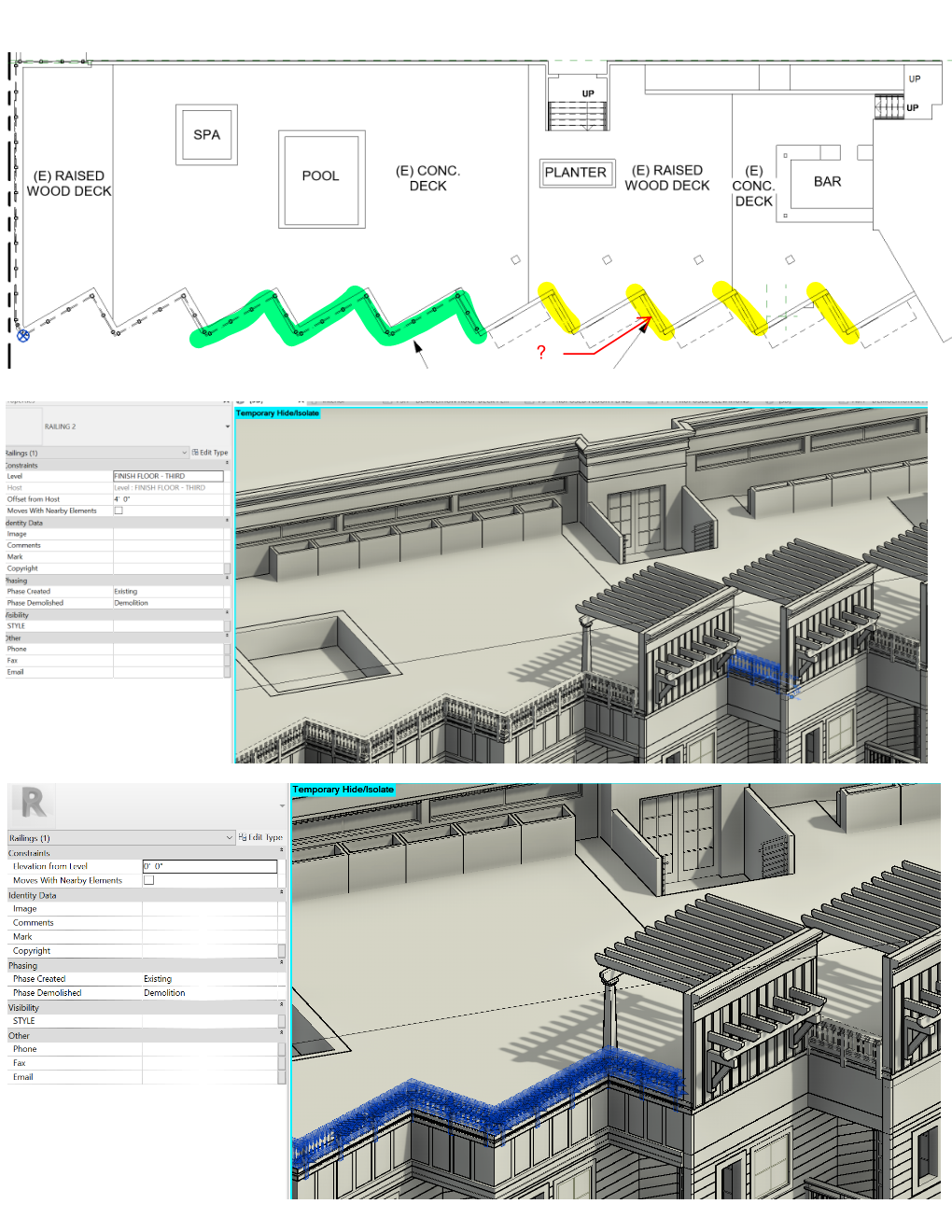Screen dimensions: 952x1232
Task: Click the FINISH FLOOR - THIRD Level value field
Action: click(169, 476)
